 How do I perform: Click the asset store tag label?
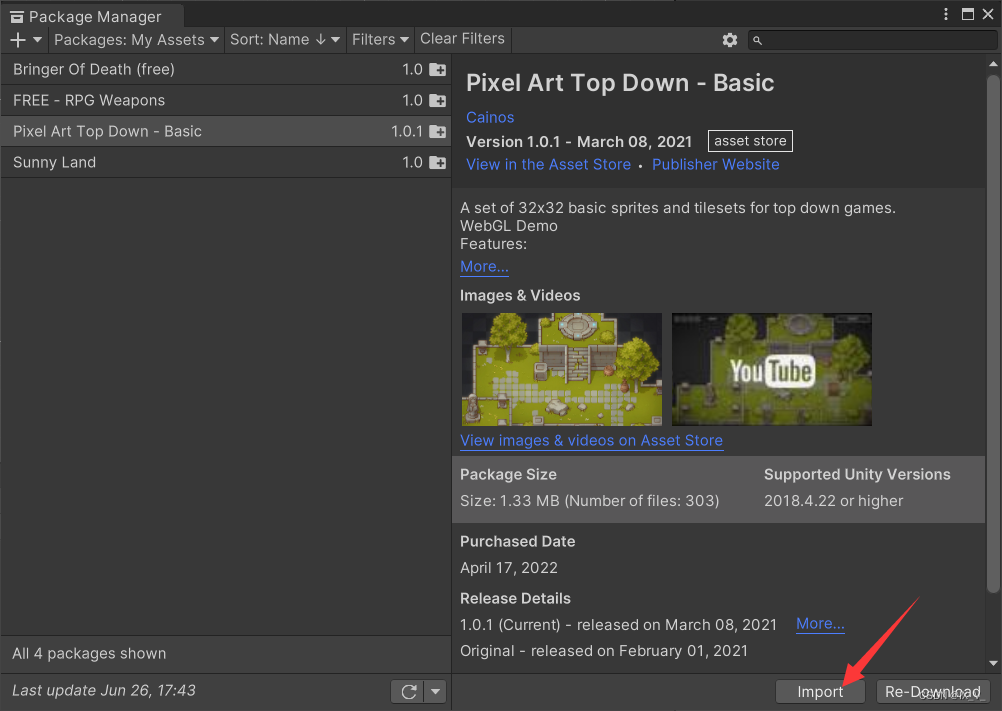tap(750, 141)
